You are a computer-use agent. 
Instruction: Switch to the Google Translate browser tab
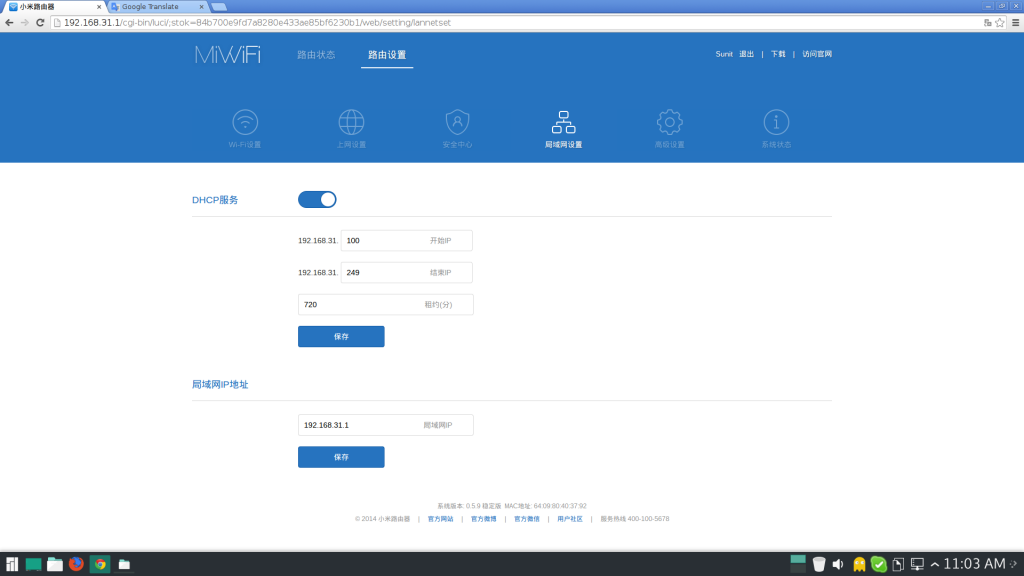(x=150, y=6)
